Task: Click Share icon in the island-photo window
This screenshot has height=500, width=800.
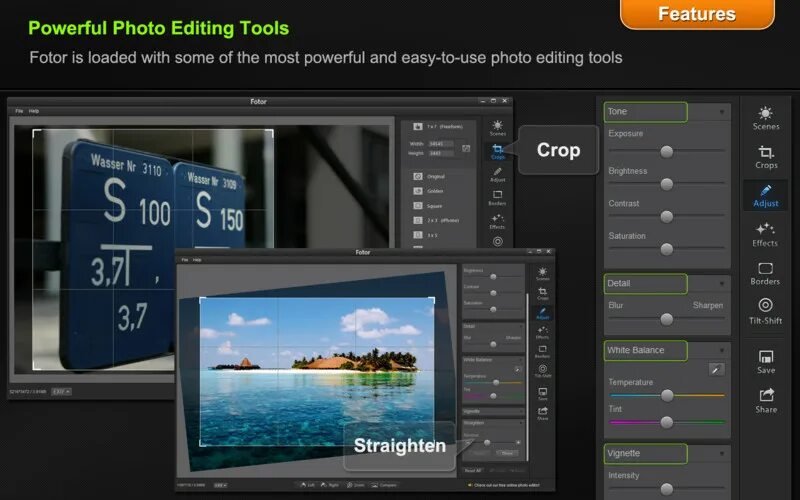Action: (543, 413)
